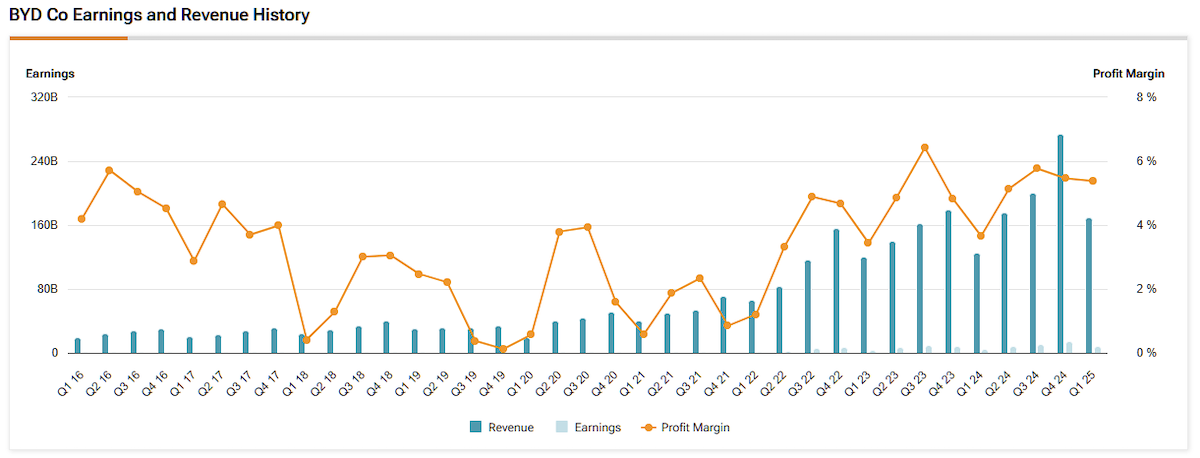Image resolution: width=1200 pixels, height=458 pixels.
Task: Click the Q3 23 profit margin peak point
Action: [x=925, y=147]
